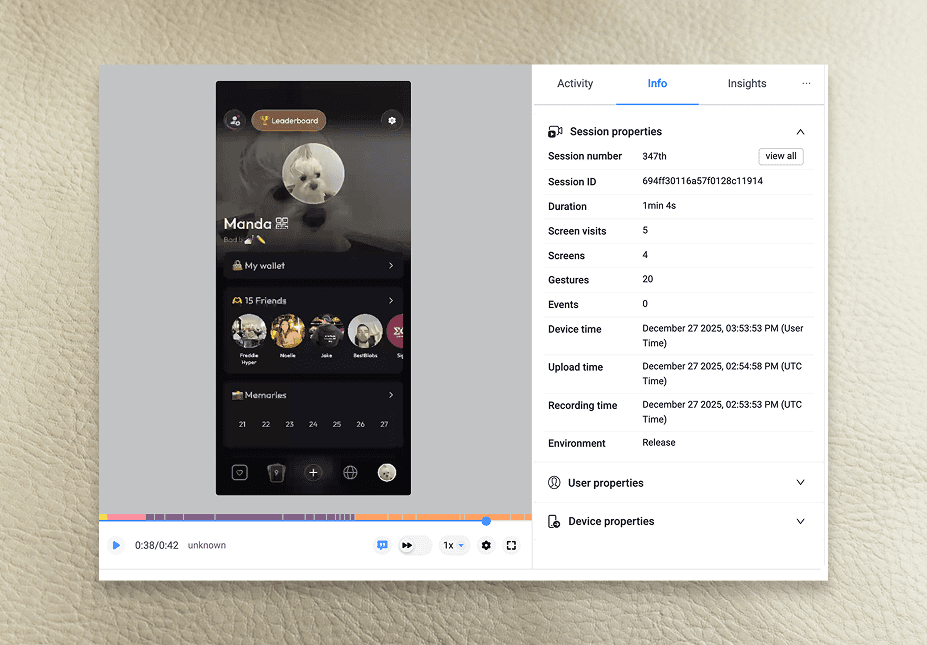This screenshot has height=645, width=927.
Task: Tap the app settings gear icon
Action: pos(391,121)
